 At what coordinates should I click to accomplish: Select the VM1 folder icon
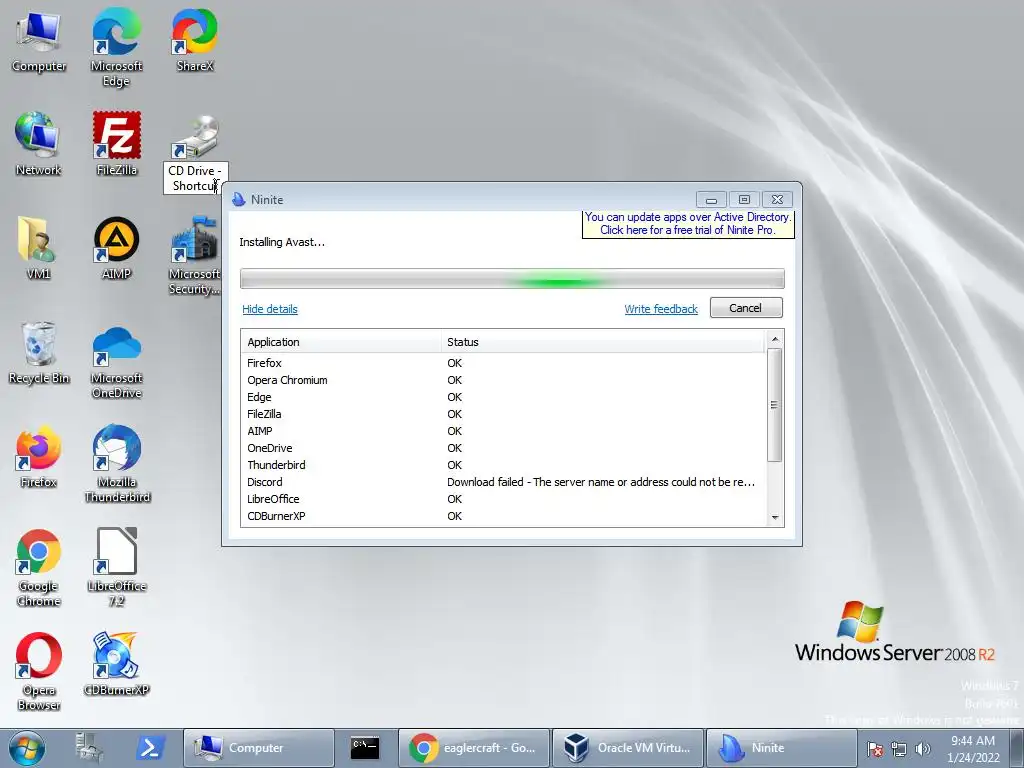pyautogui.click(x=38, y=249)
